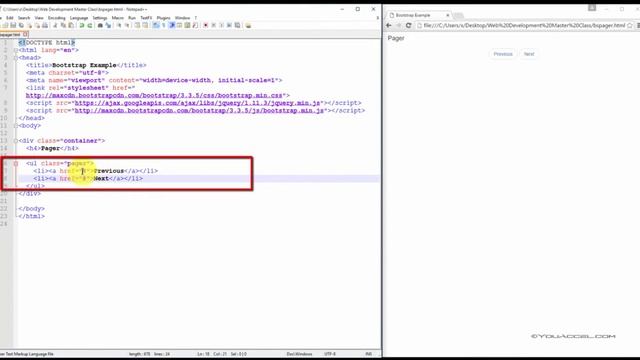This screenshot has width=640, height=360.
Task: Open the Run menu
Action: pos(132,18)
